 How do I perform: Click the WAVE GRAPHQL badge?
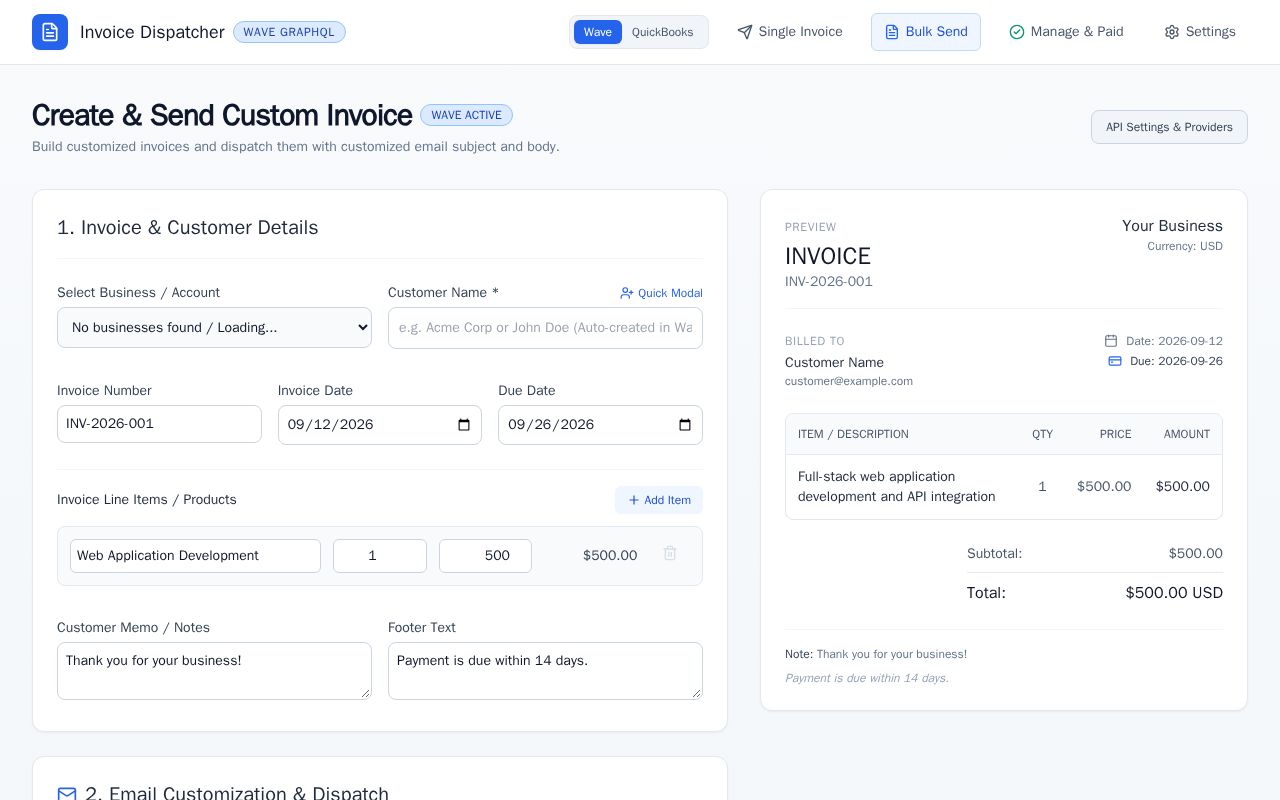pyautogui.click(x=289, y=32)
